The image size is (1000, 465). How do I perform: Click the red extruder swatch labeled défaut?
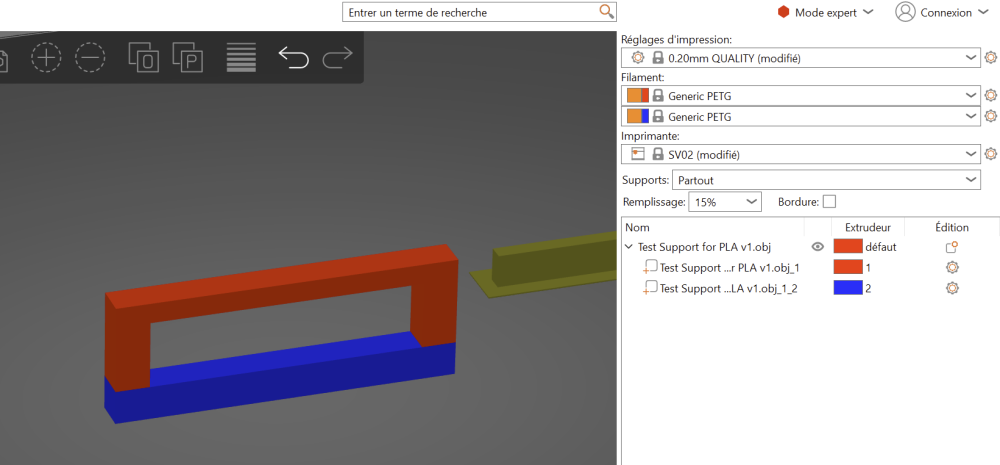(x=848, y=247)
